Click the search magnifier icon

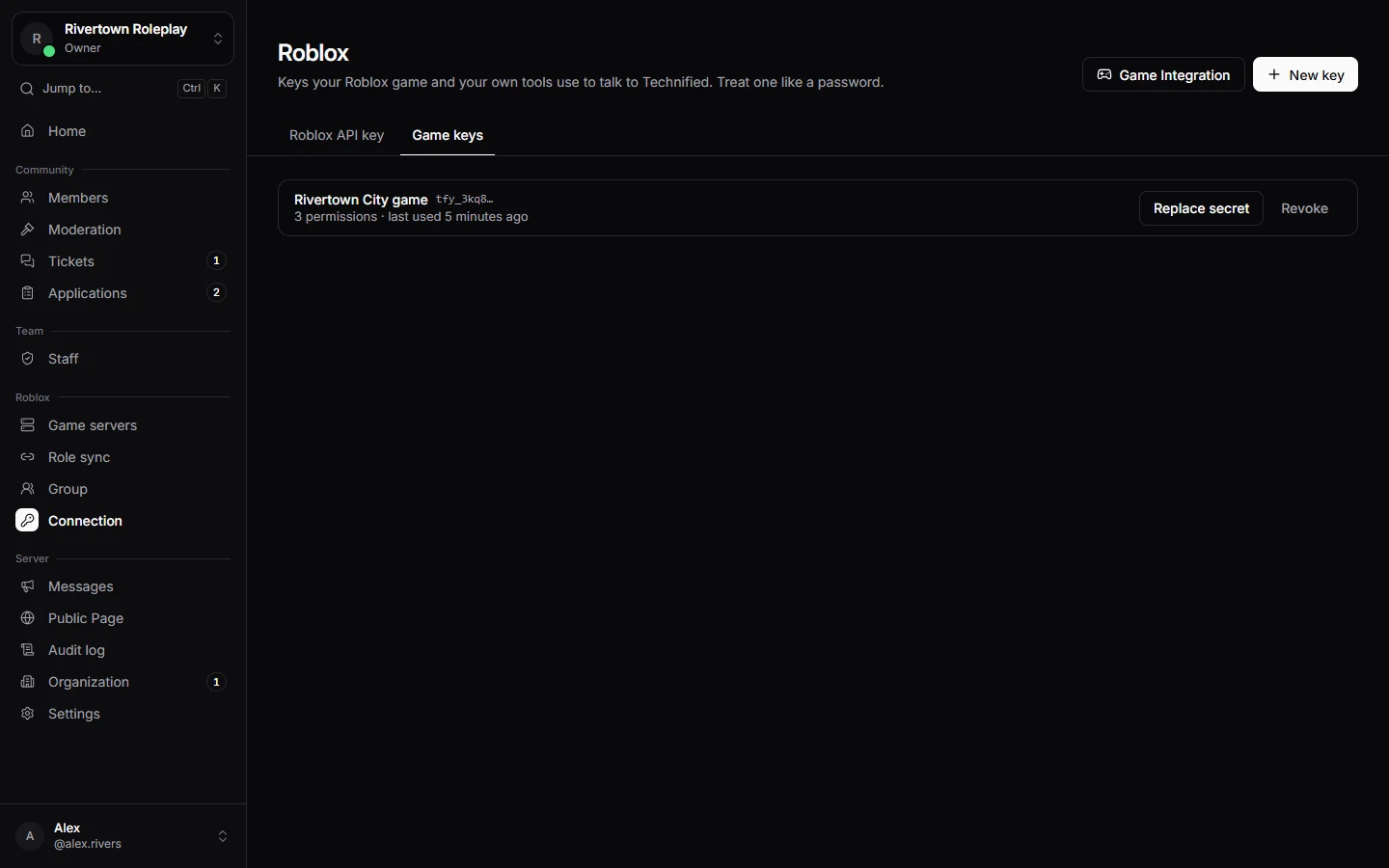(27, 88)
